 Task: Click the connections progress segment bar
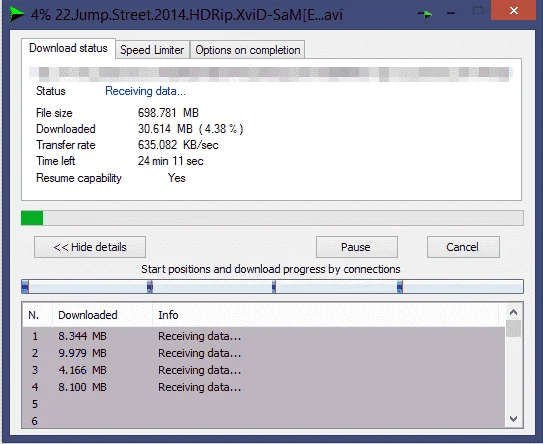coord(272,287)
